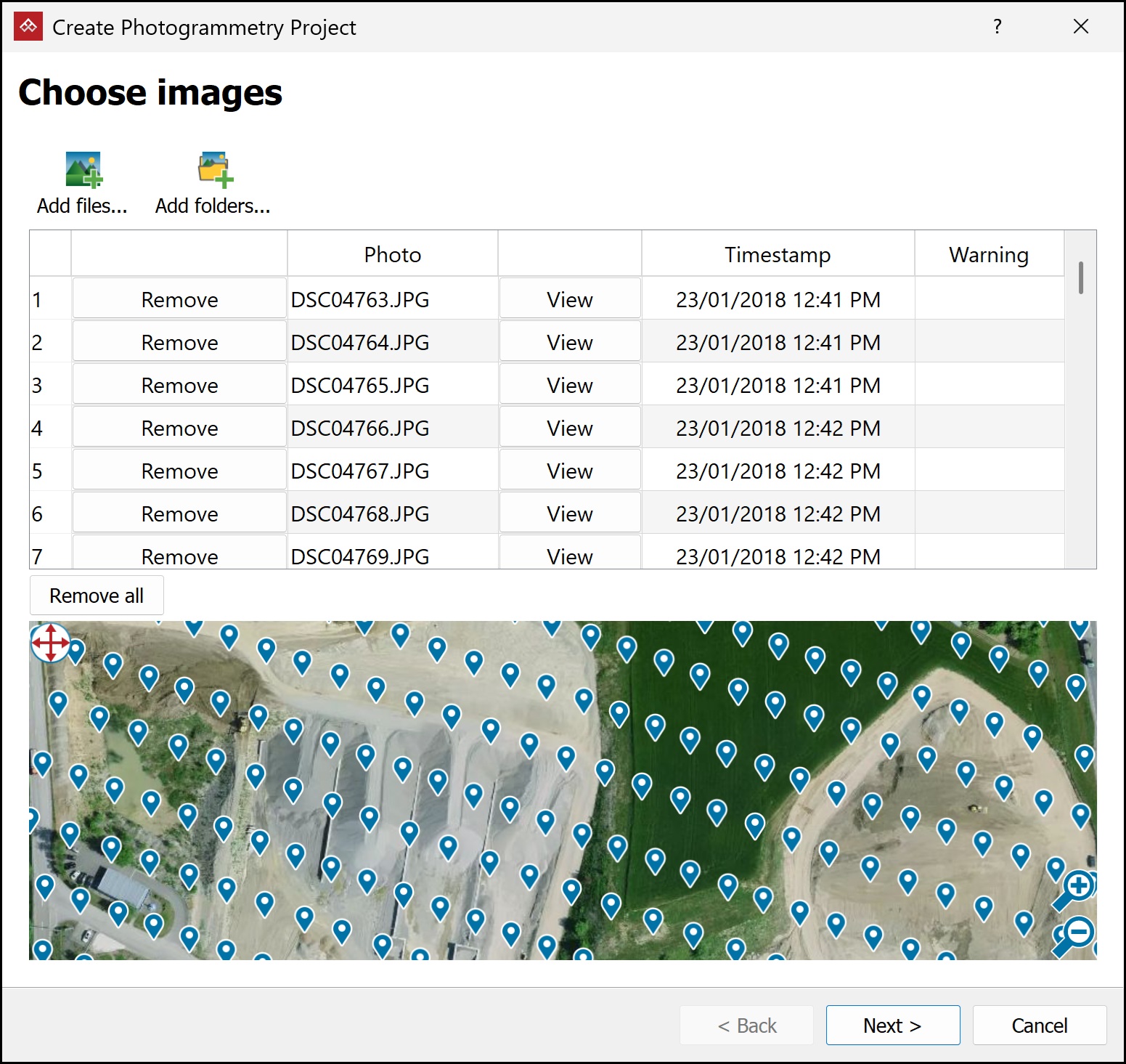Click the Photo column header
The width and height of the screenshot is (1126, 1064).
point(392,254)
